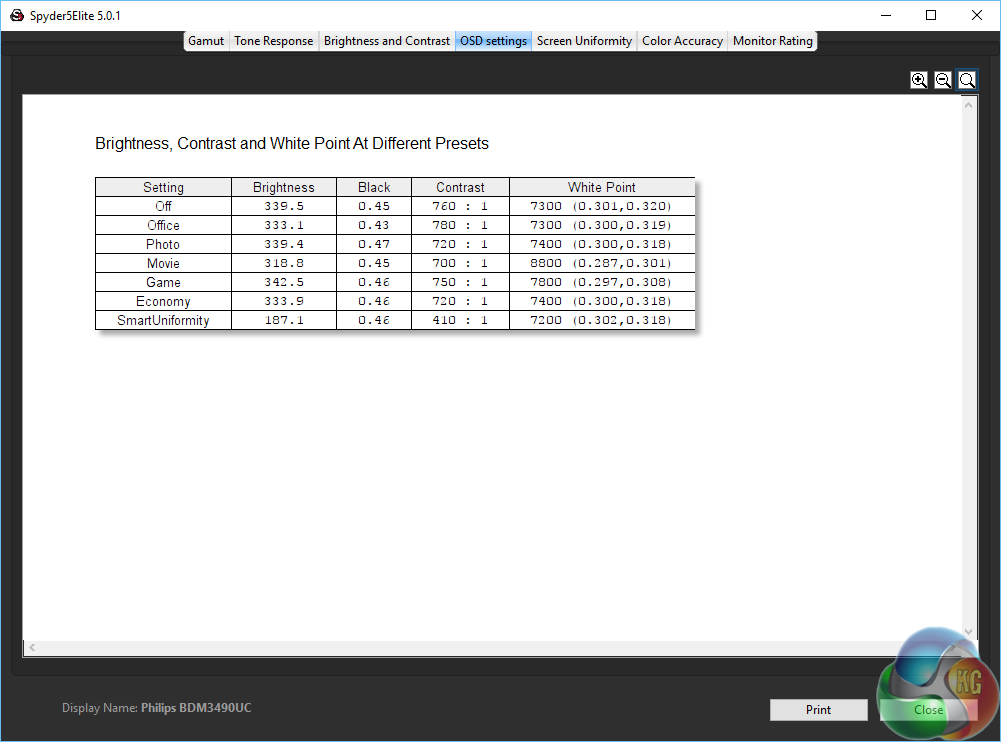Viewport: 1001px width, 742px height.
Task: Click the vertical scrollbar up arrow
Action: pyautogui.click(x=968, y=105)
